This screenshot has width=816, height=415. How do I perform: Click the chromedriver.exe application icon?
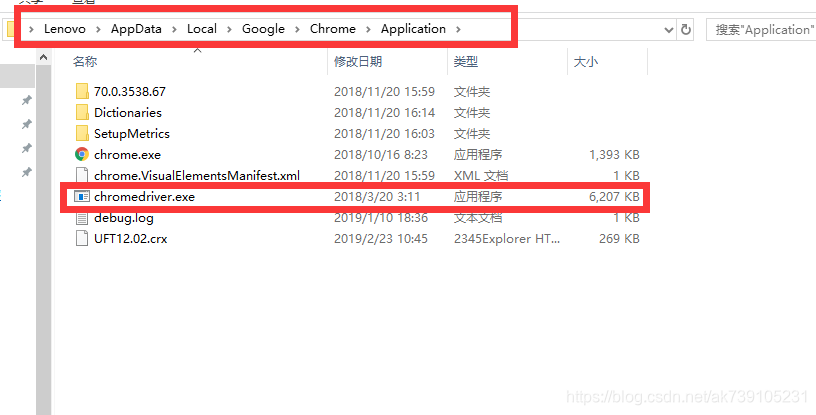[82, 197]
